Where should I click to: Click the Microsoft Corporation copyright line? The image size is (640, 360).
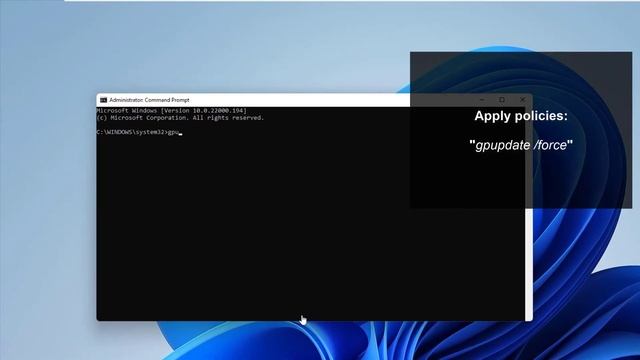pos(180,118)
